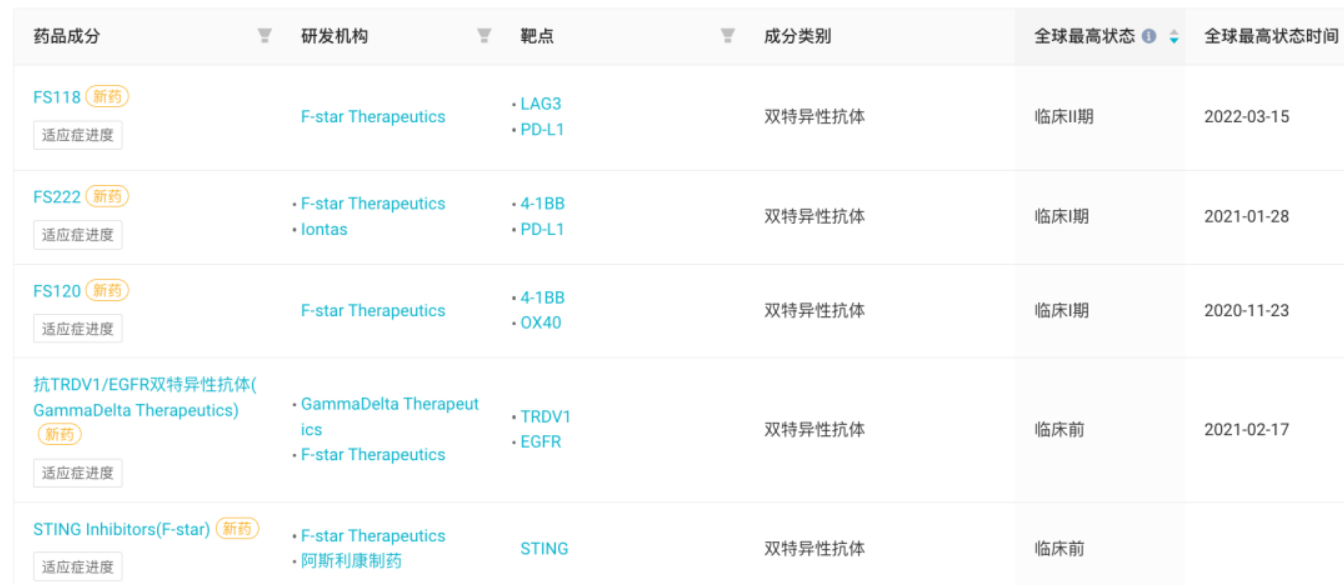Open the FS222 drug link

pos(57,197)
